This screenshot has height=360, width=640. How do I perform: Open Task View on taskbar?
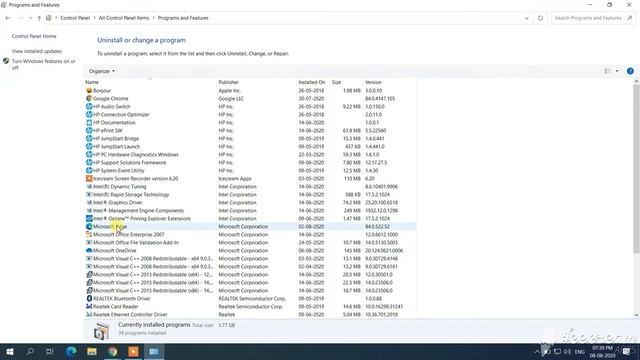coord(50,351)
